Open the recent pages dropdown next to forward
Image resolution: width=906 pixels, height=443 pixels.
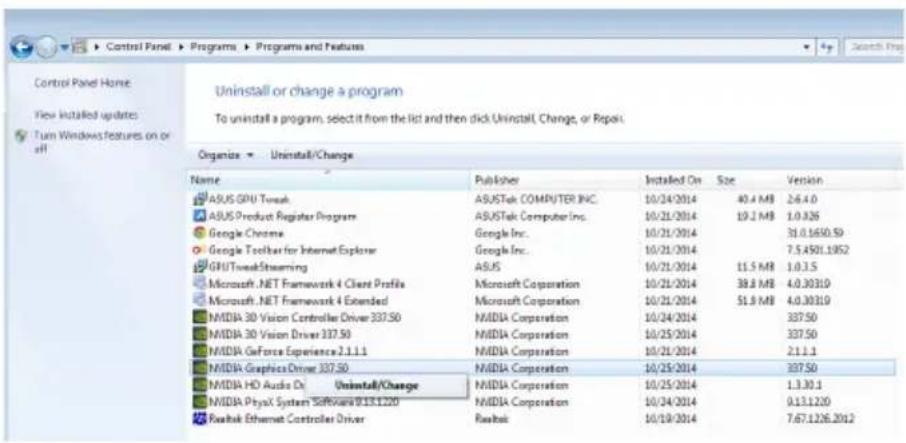click(62, 47)
